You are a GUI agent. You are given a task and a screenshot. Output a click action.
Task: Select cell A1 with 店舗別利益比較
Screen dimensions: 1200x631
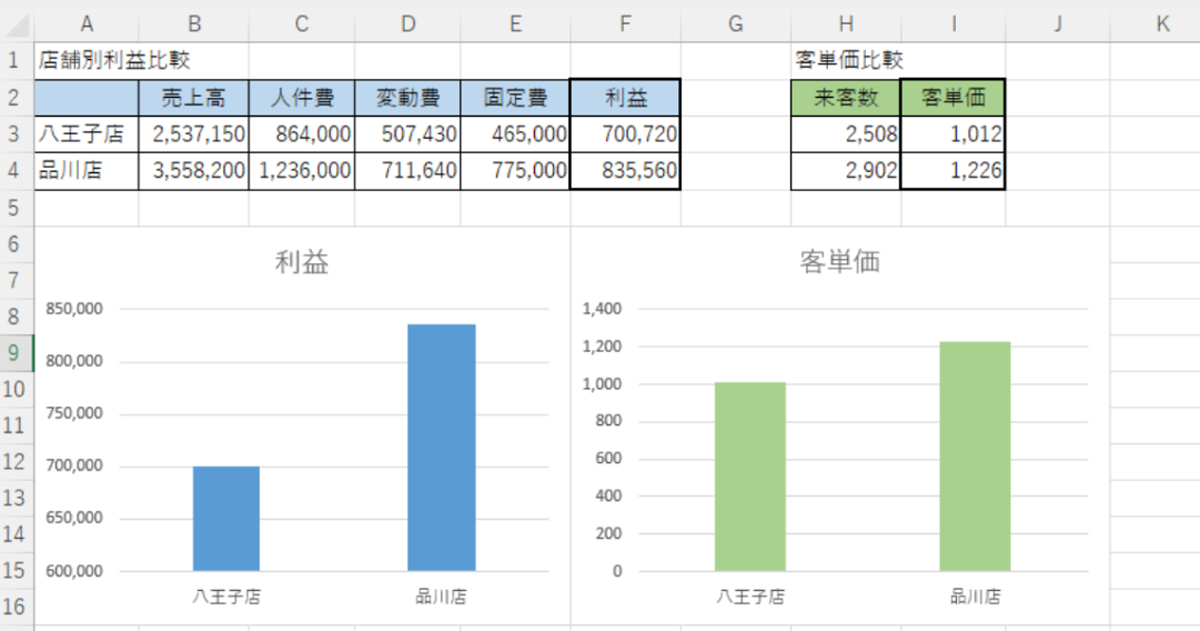tap(86, 60)
